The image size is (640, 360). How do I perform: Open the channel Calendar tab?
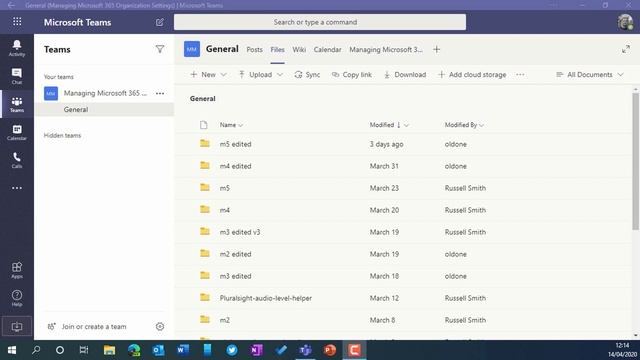coord(327,49)
